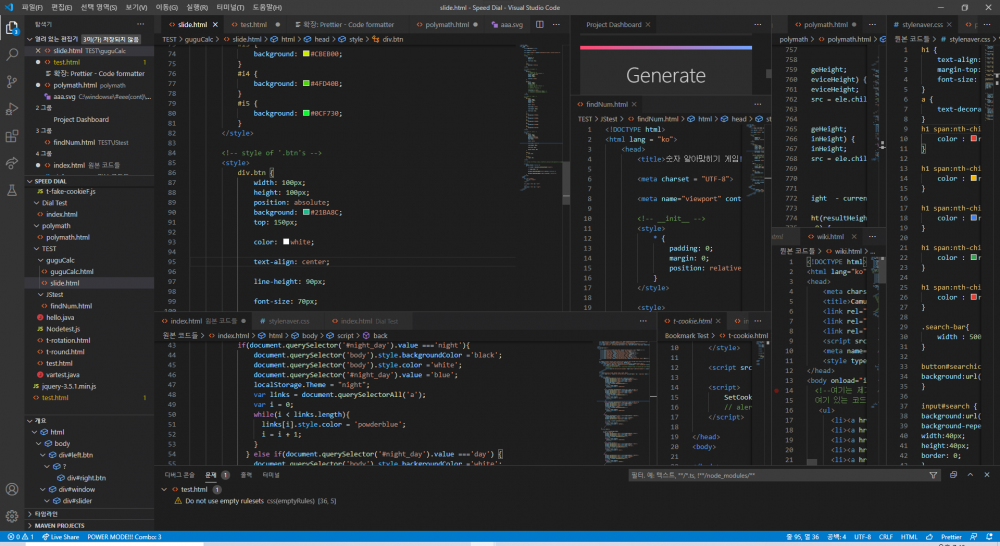
Task: Open the Live Share view icon in the activity bar
Action: tap(11, 163)
